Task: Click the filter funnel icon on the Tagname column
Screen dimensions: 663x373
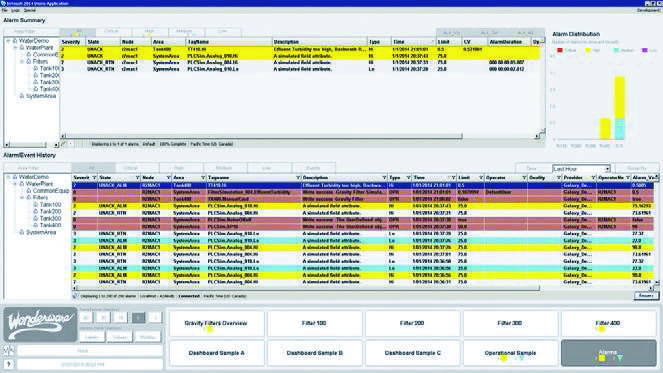Action: (298, 178)
